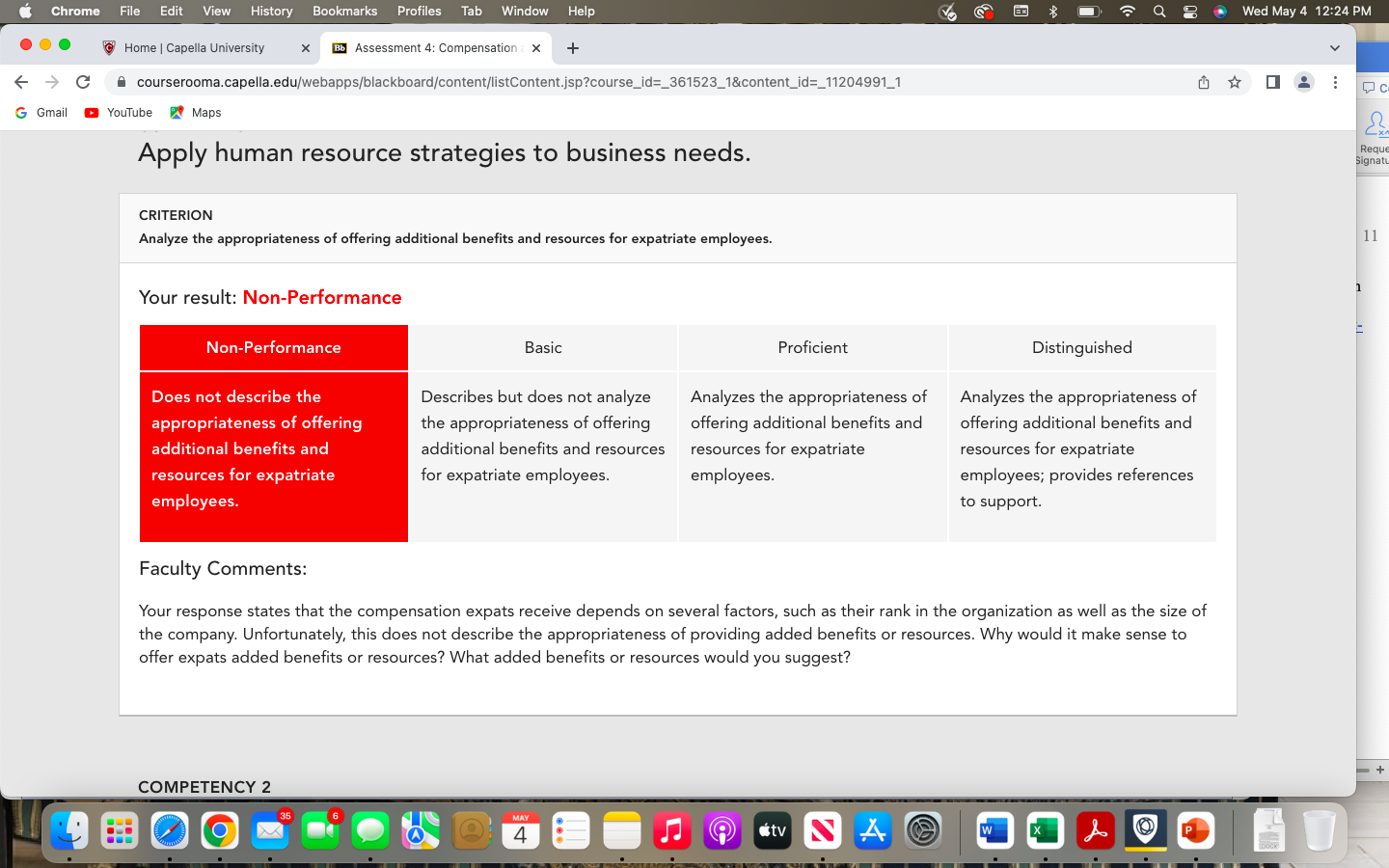Click the Siri icon in menu bar
This screenshot has height=868, width=1389.
pyautogui.click(x=1220, y=11)
